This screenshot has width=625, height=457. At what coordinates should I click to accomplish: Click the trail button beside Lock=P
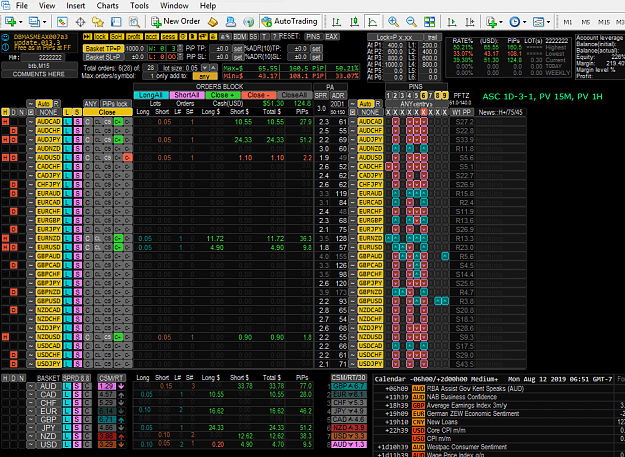432,37
